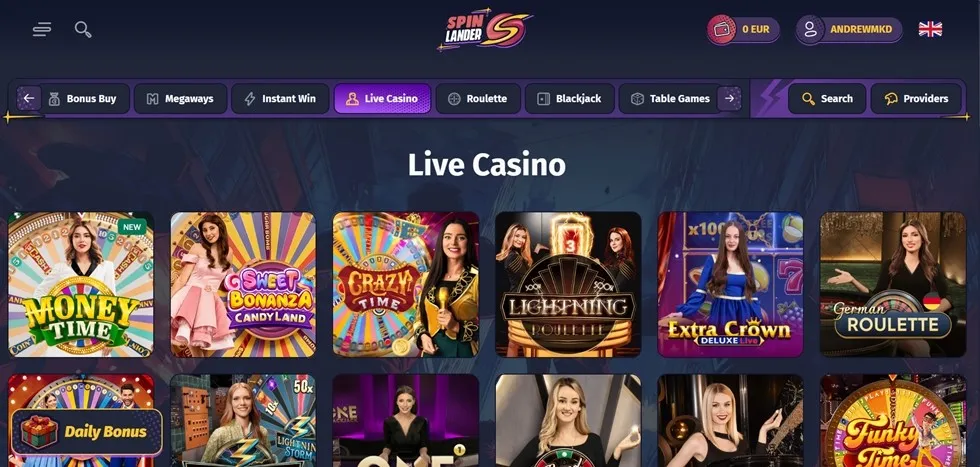
Task: Open the Roulette category tab
Action: click(x=478, y=99)
